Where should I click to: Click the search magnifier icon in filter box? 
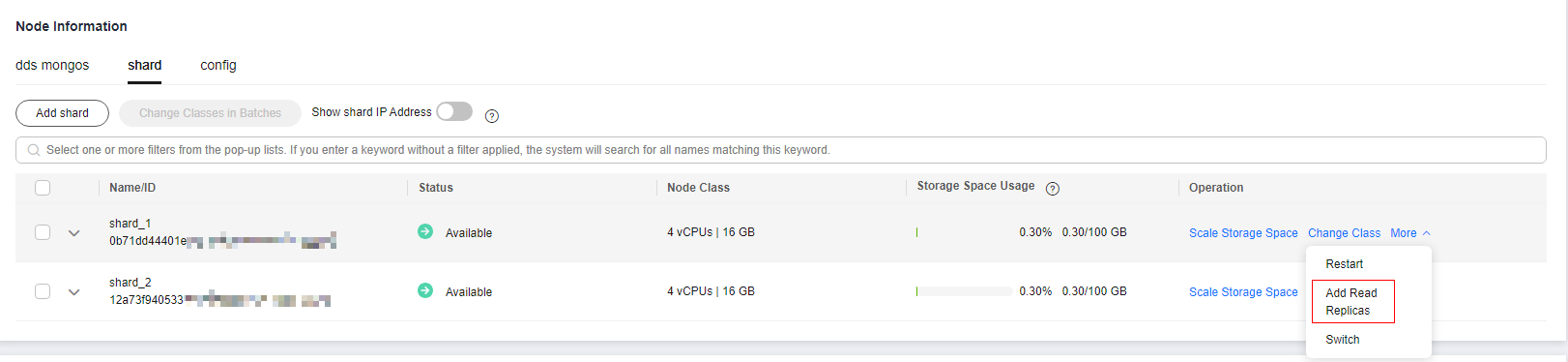35,150
